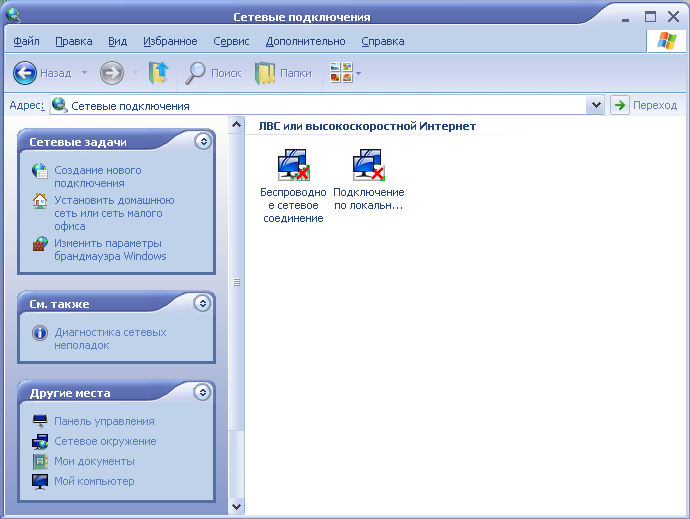Go up one folder level icon

point(158,73)
